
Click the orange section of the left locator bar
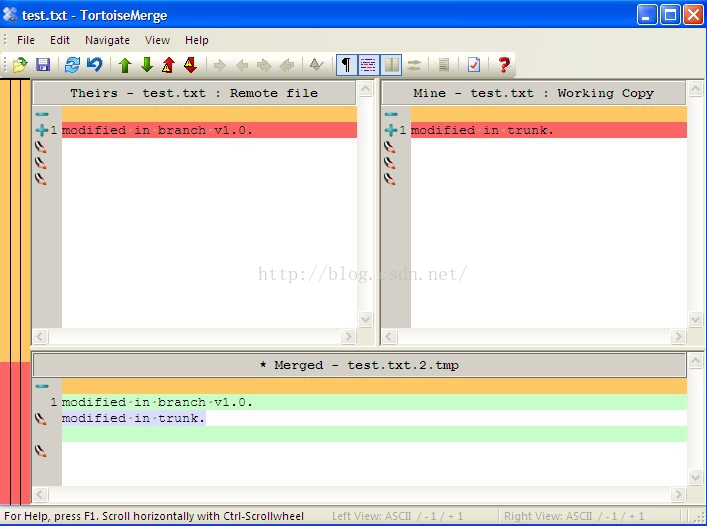15,221
